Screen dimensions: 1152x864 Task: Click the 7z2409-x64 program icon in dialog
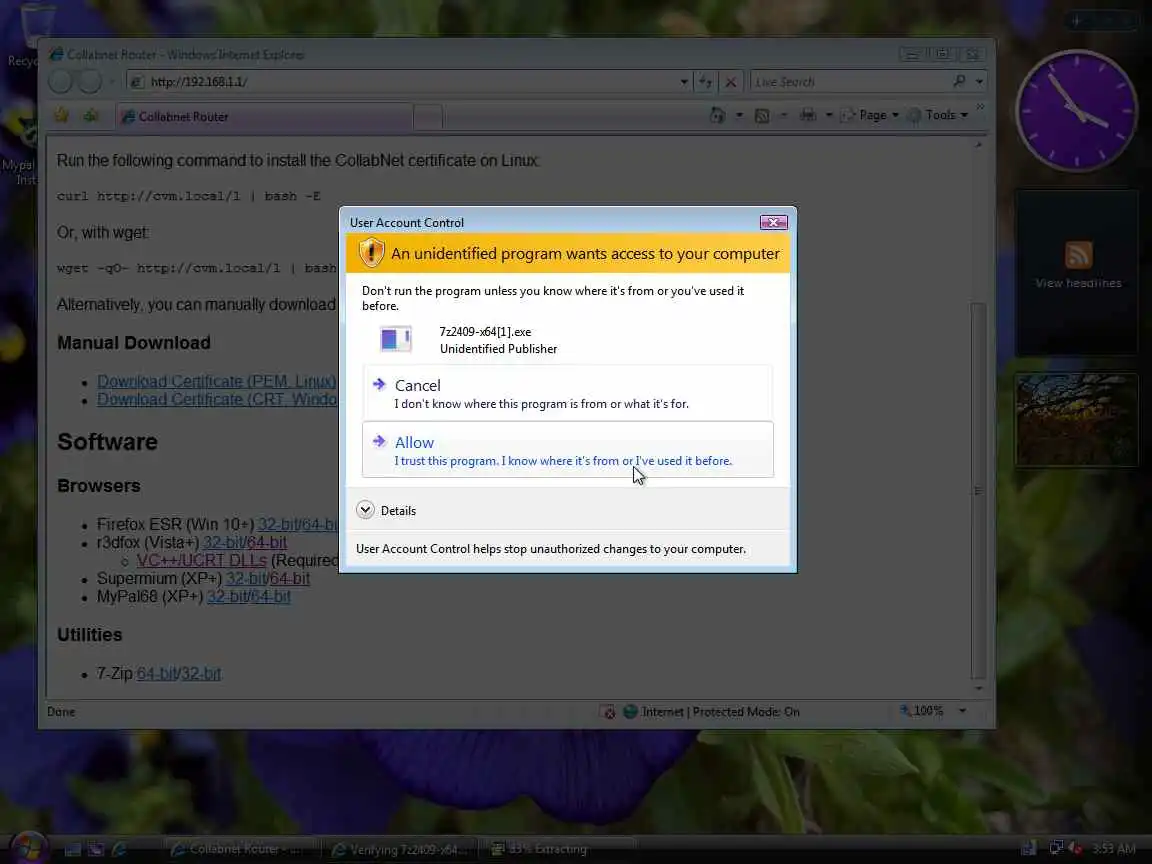point(395,339)
